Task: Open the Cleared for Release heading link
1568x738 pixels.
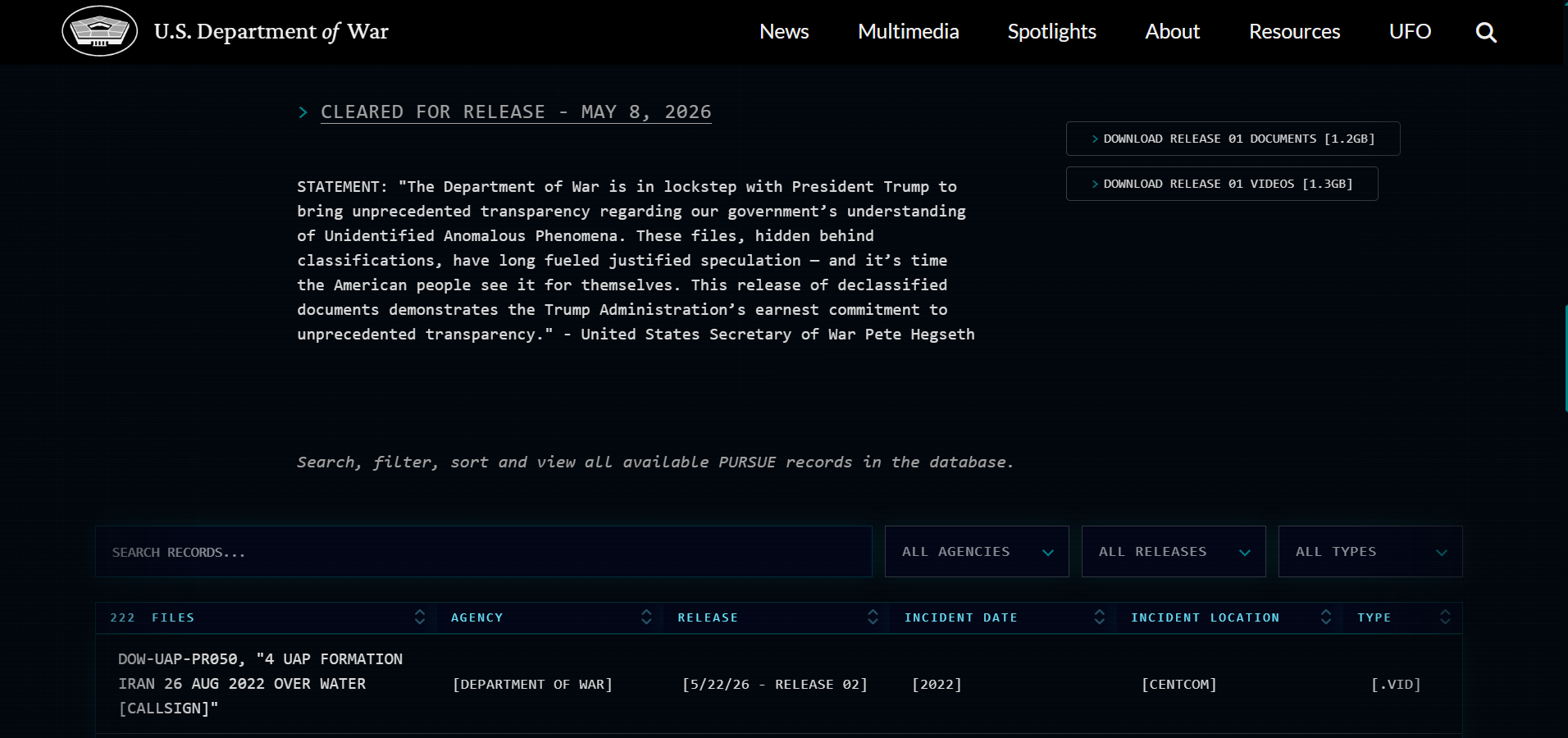Action: pos(516,112)
